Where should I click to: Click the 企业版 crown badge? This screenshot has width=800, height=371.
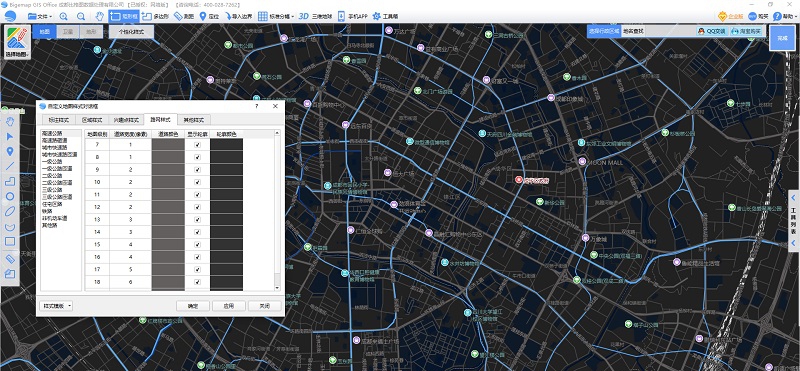(x=731, y=16)
